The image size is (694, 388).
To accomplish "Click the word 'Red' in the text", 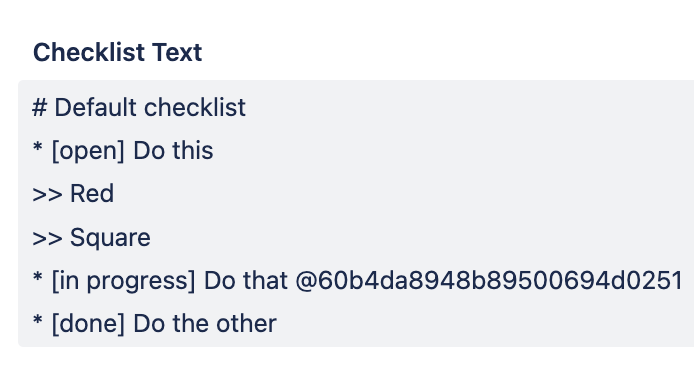I will click(x=92, y=194).
